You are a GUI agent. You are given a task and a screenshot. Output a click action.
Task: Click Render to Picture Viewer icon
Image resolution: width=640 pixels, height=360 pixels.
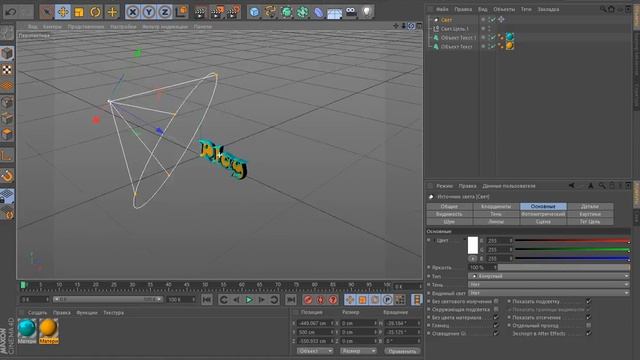coord(217,12)
